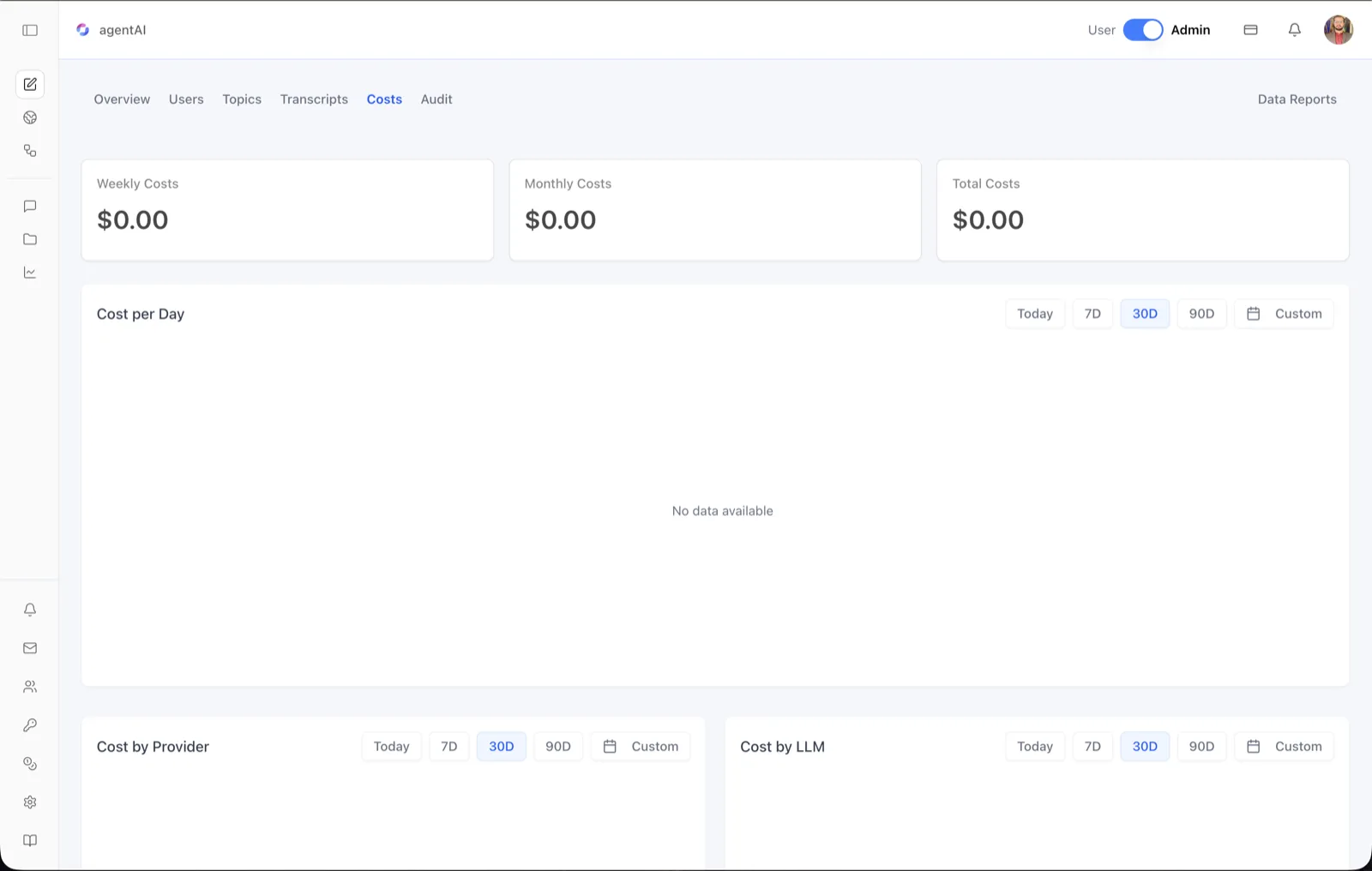The image size is (1372, 871).
Task: Click the "Admin" label in header
Action: tap(1190, 30)
